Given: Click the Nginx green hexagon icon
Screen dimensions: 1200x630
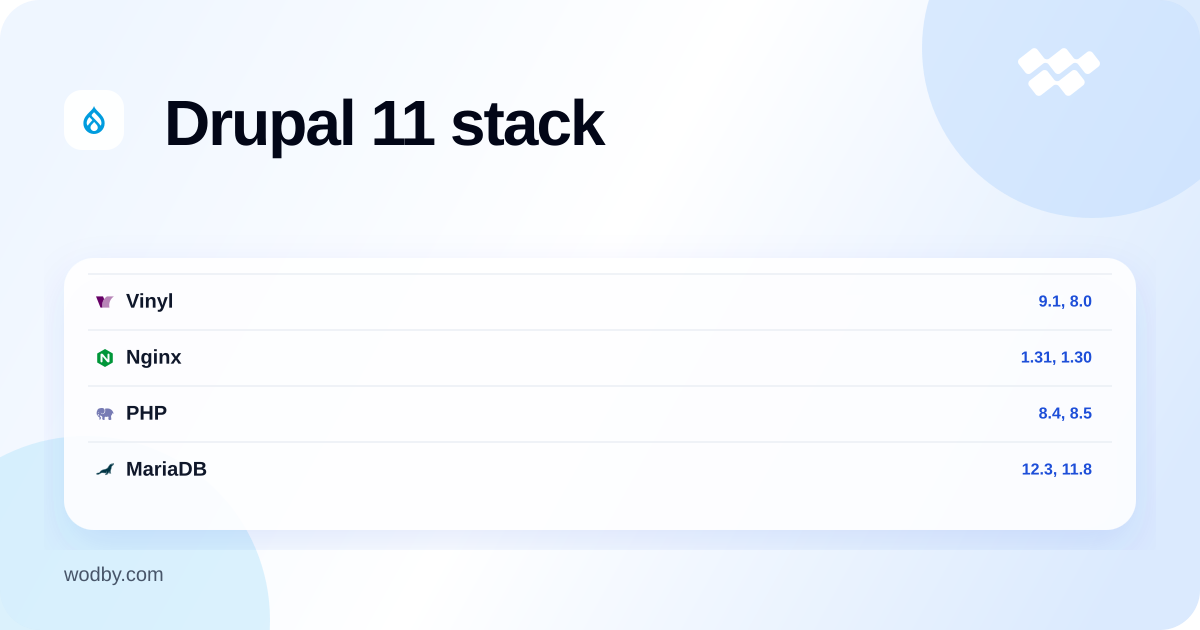Looking at the screenshot, I should pos(105,358).
